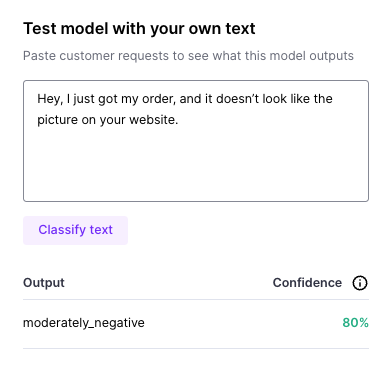
Task: Click the word "outputs" in the subtitle
Action: point(331,56)
